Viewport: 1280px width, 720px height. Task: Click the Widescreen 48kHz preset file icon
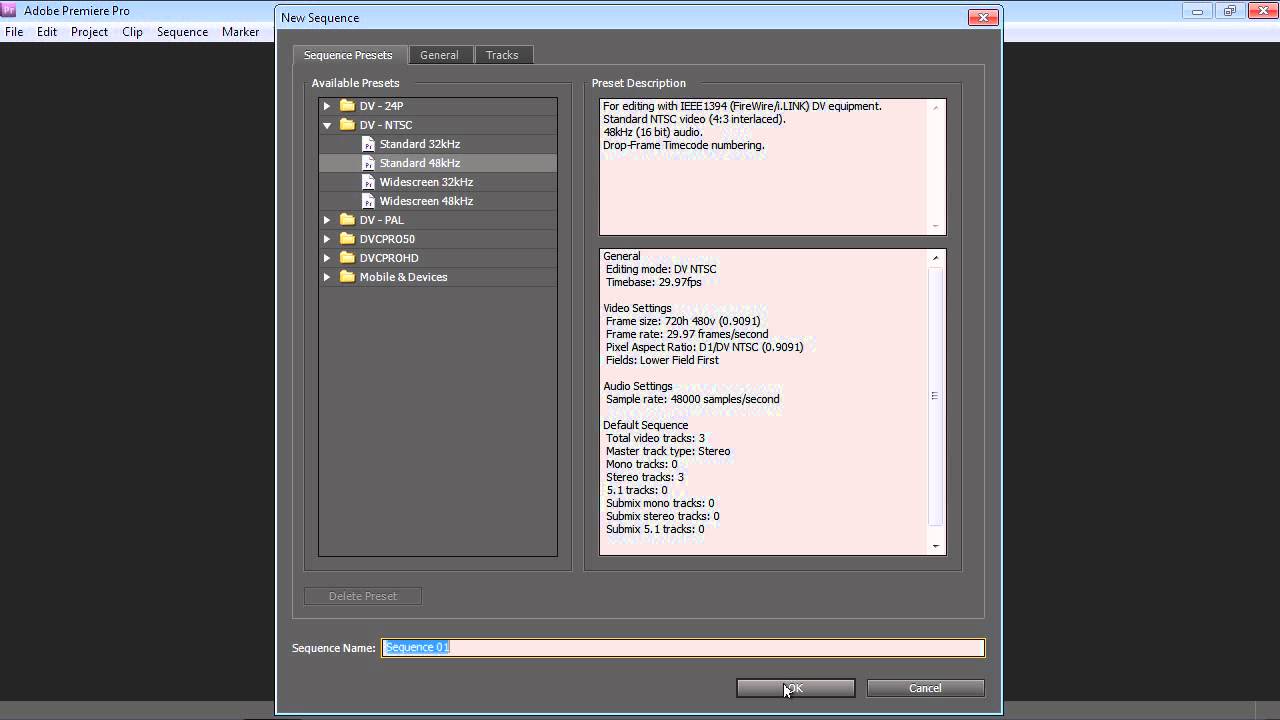pyautogui.click(x=368, y=201)
